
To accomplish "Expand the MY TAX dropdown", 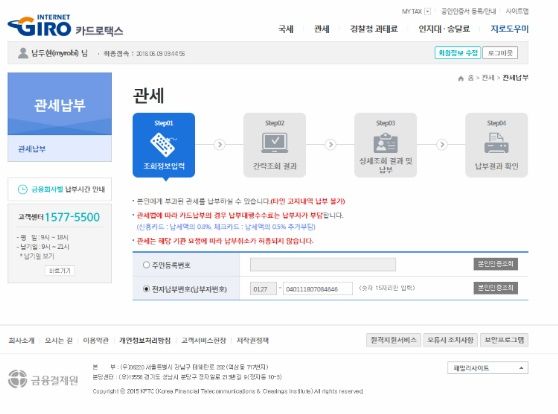I will pos(428,11).
